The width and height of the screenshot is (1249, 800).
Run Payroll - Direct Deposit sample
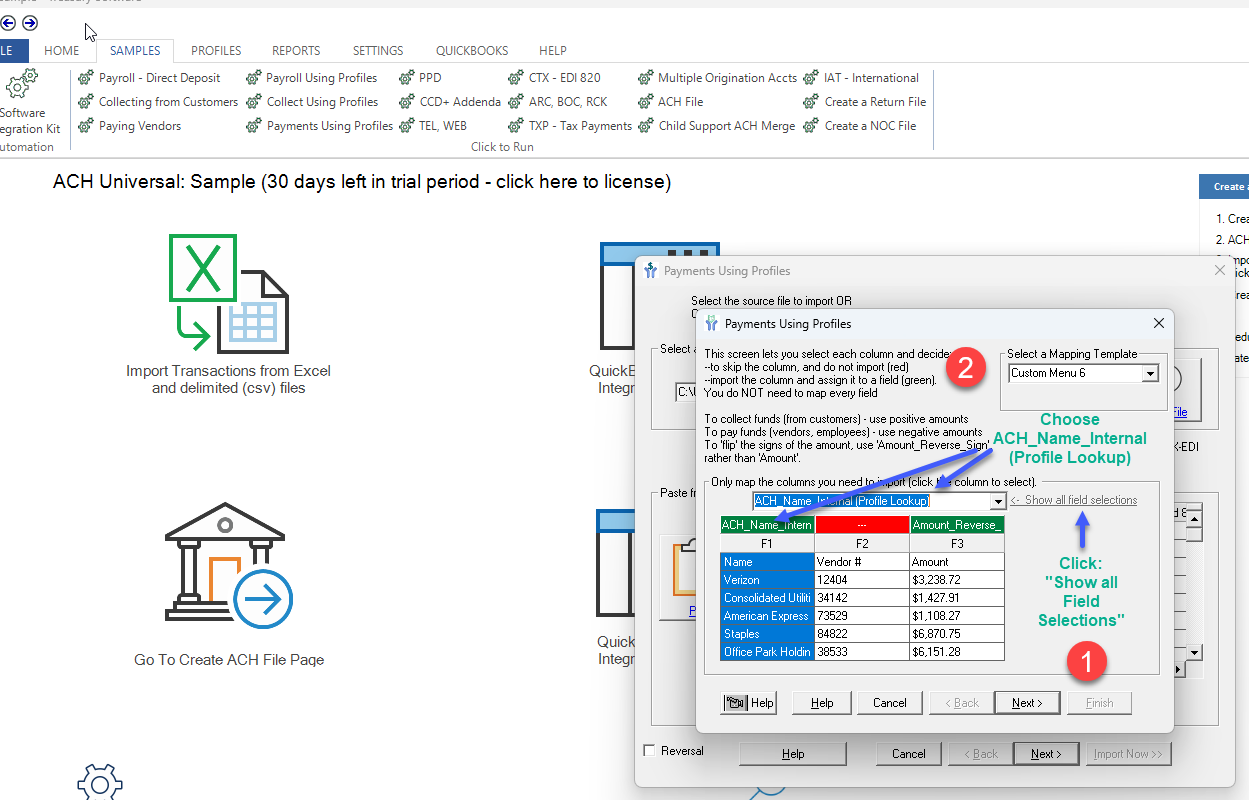click(x=149, y=78)
